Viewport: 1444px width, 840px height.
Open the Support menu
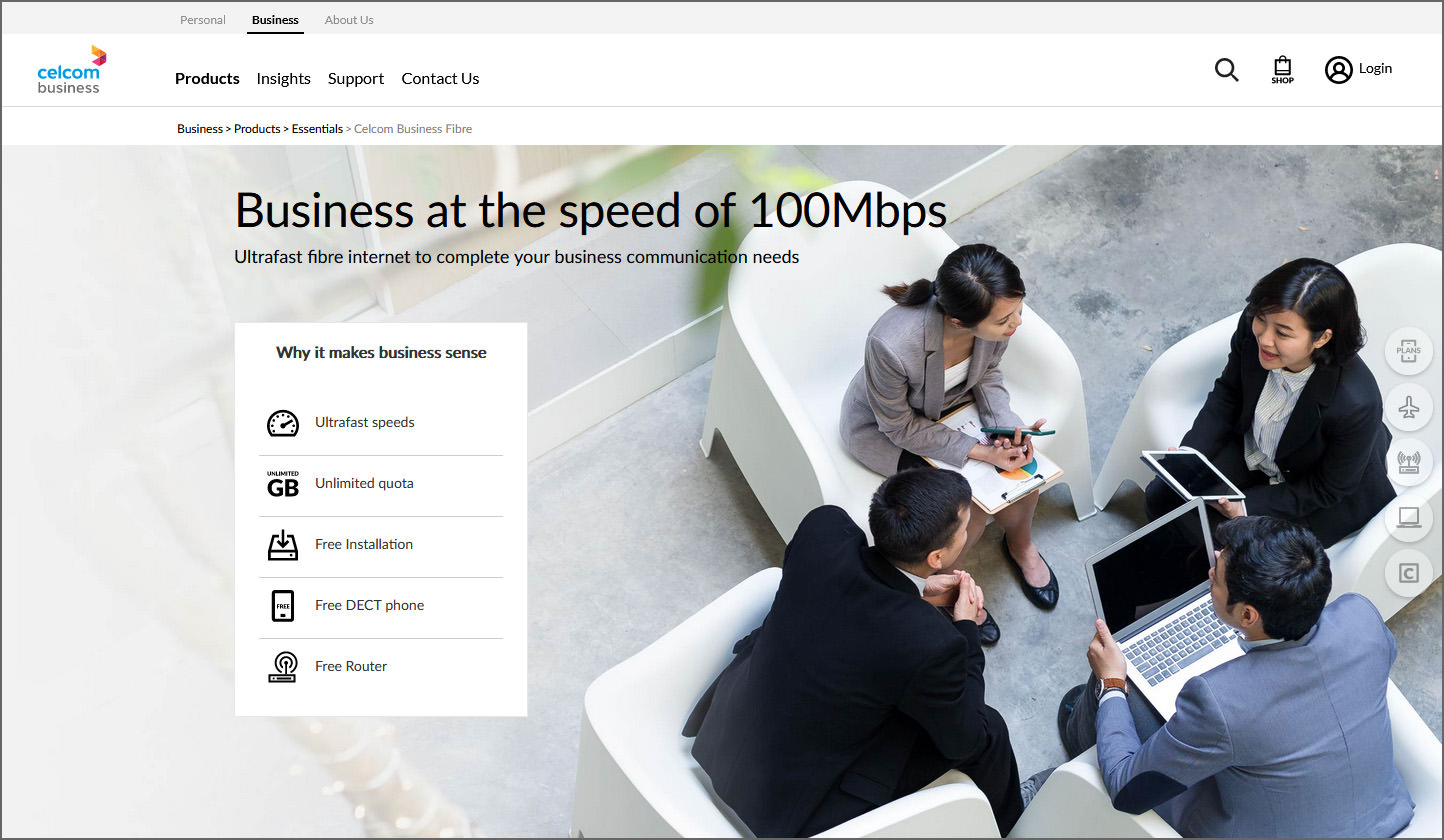pos(356,78)
